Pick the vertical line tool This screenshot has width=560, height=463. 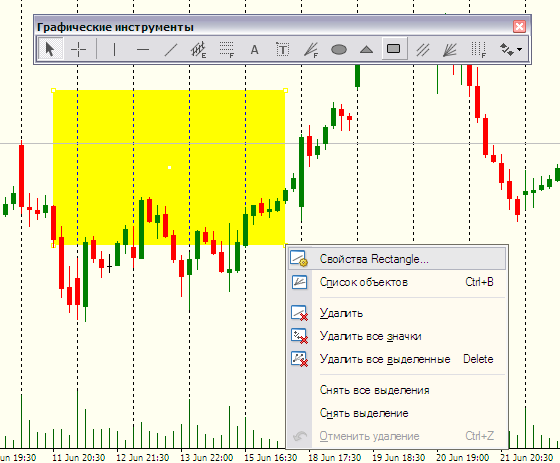tap(114, 49)
